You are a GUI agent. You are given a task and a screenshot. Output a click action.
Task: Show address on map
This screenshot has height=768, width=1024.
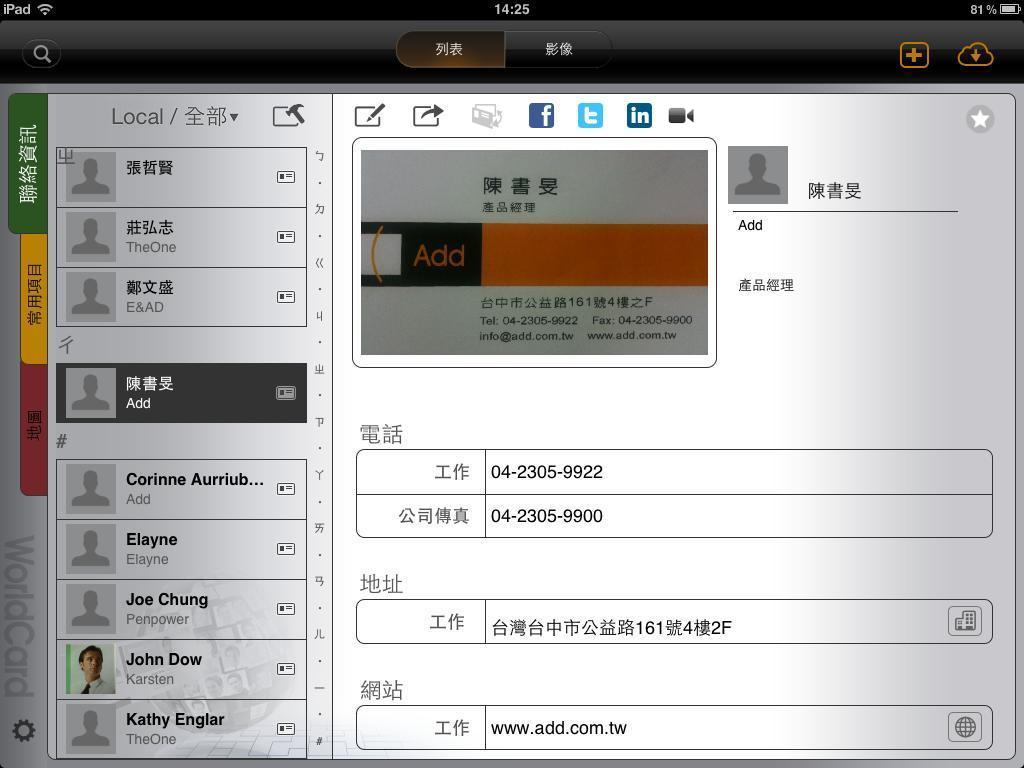click(x=965, y=621)
